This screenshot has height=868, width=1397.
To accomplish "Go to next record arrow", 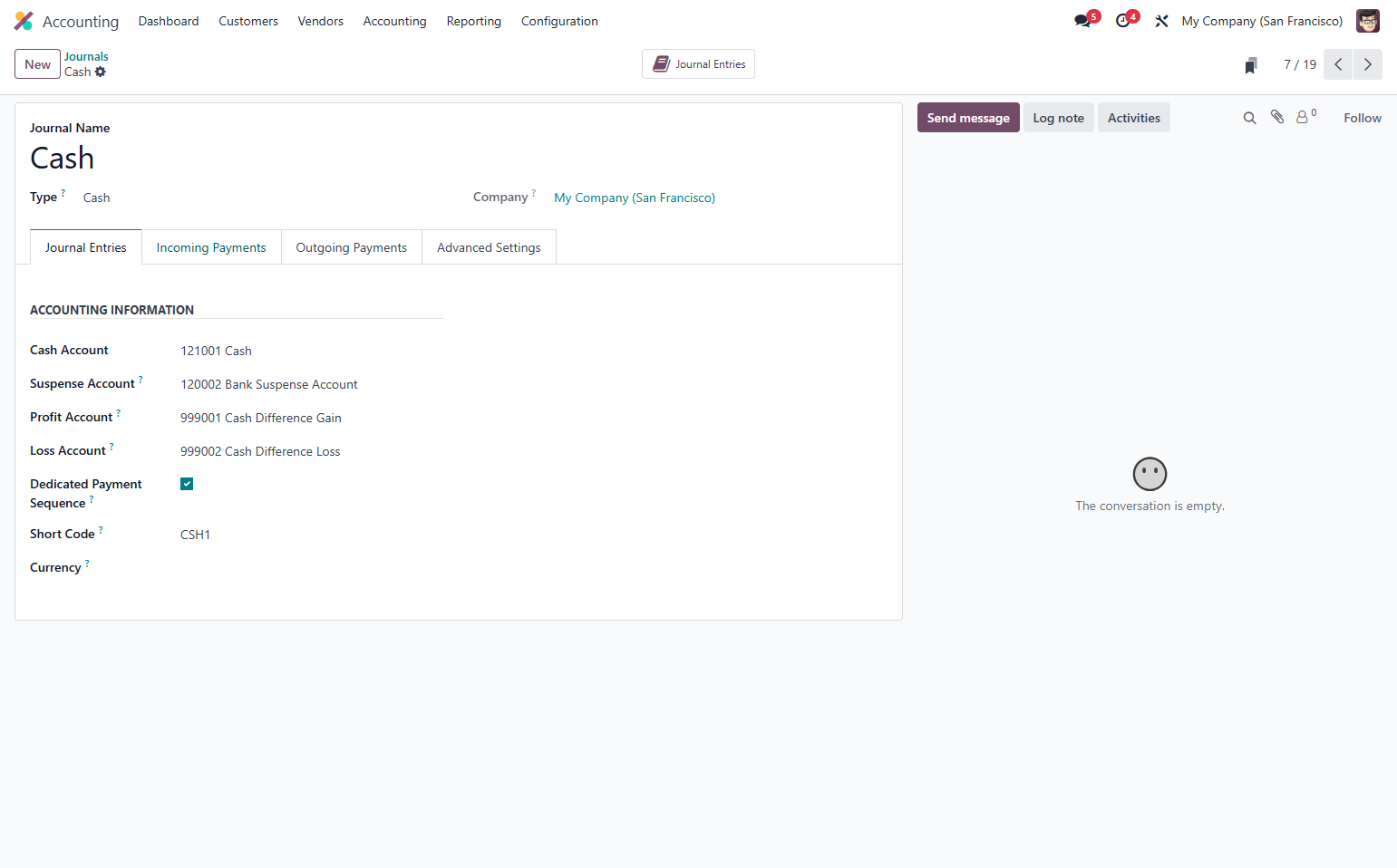I will coord(1368,64).
